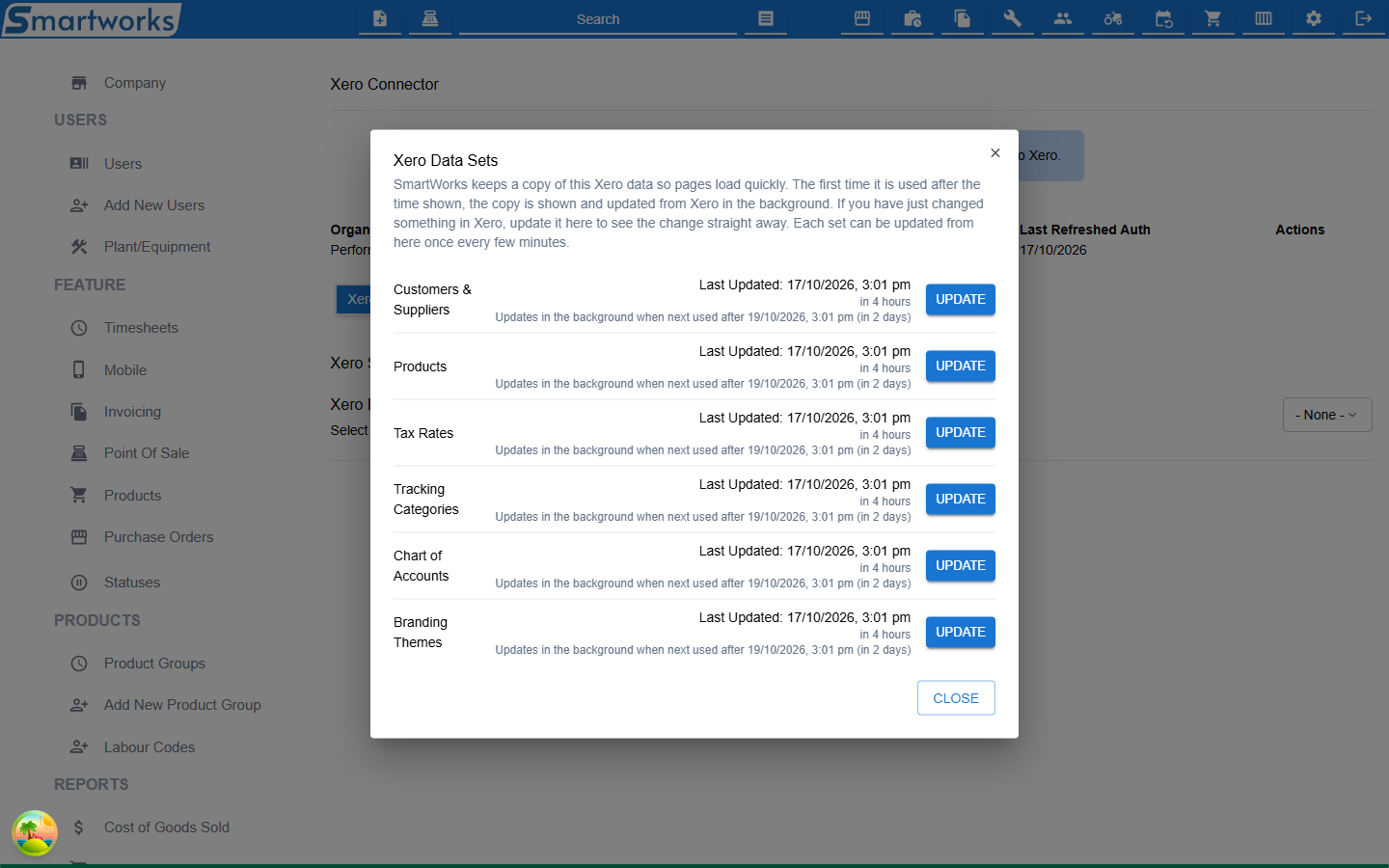Update the Branding Themes data set
1389x868 pixels.
click(x=961, y=633)
